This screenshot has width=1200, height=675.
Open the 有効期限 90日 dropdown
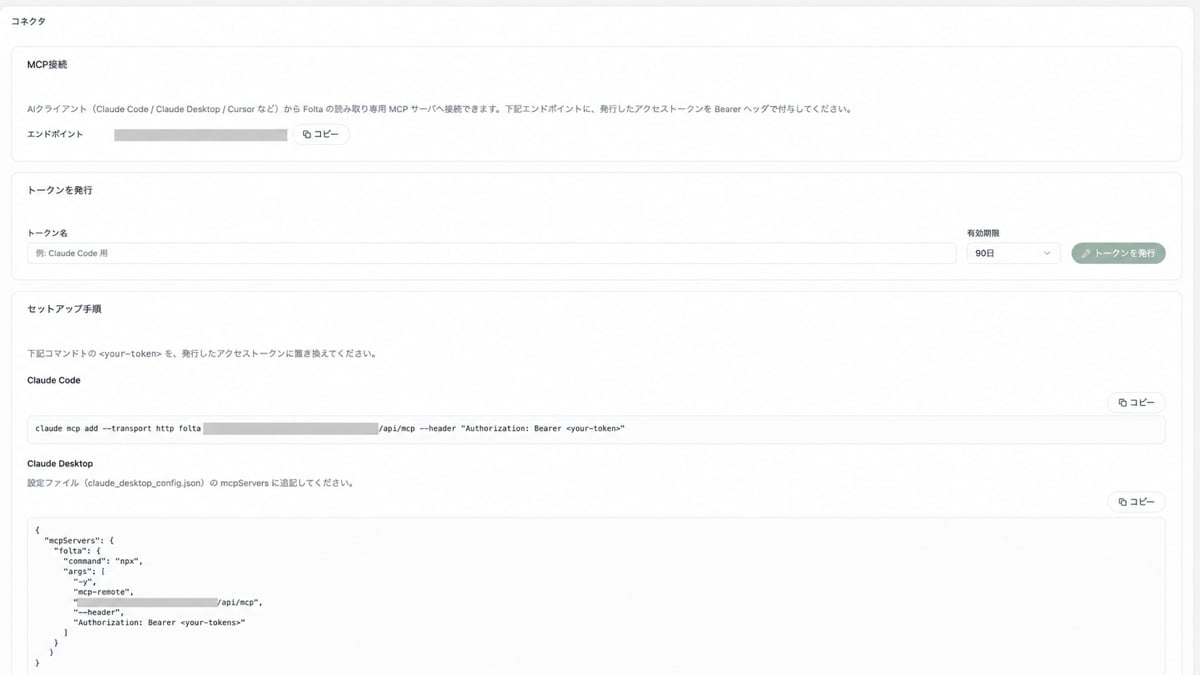1014,253
